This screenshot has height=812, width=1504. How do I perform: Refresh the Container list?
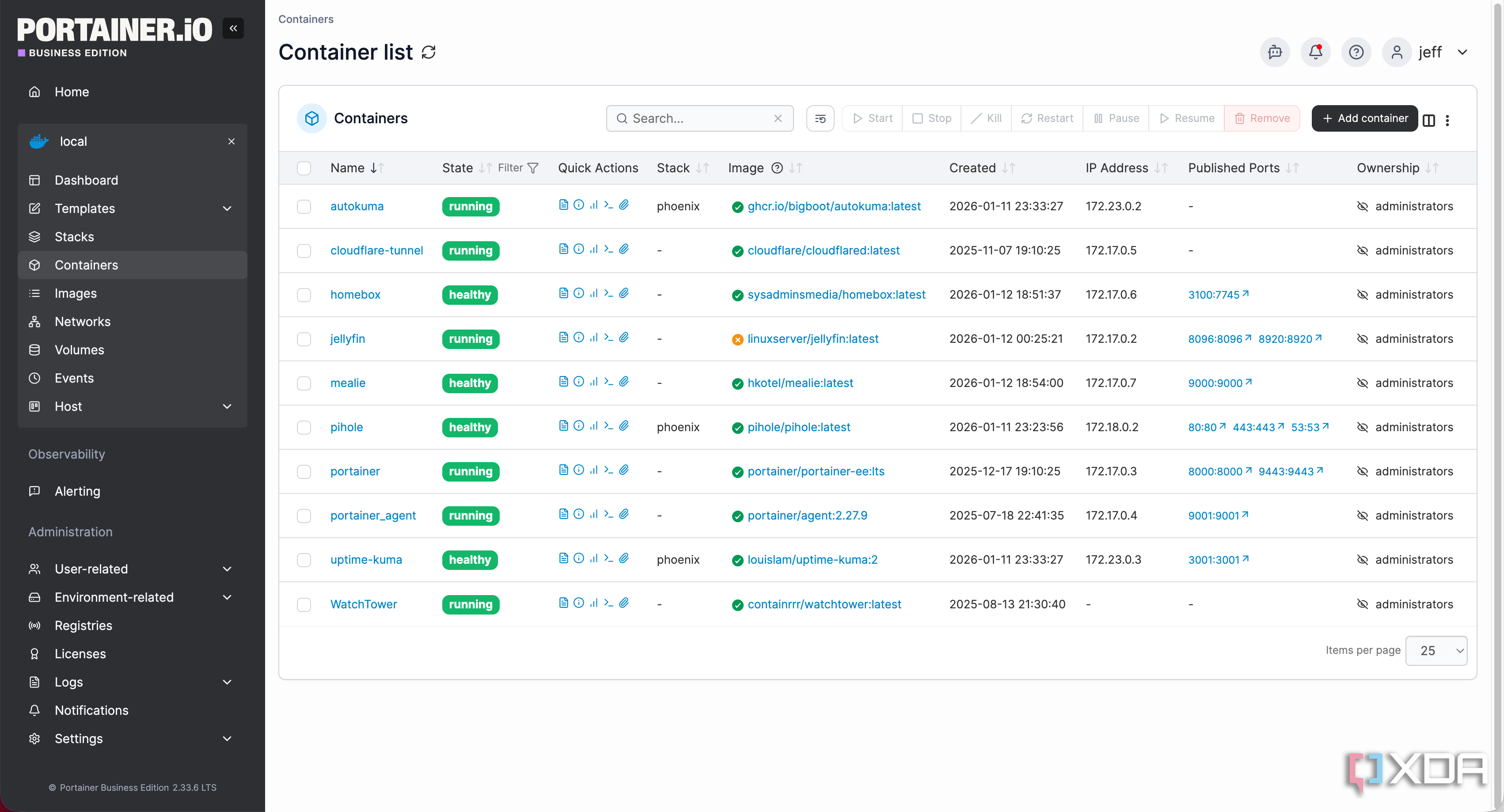429,53
